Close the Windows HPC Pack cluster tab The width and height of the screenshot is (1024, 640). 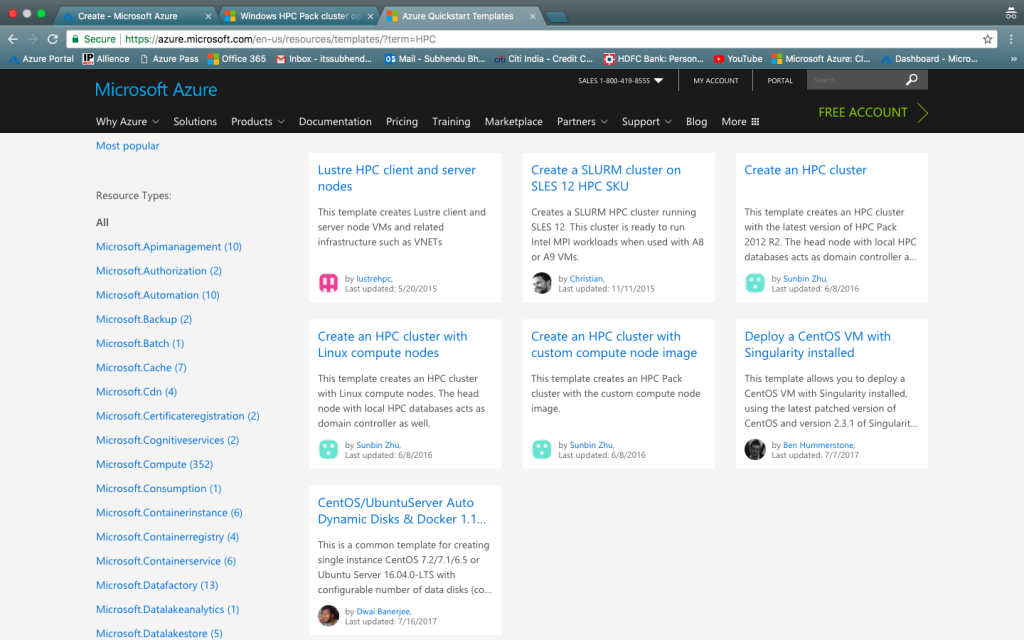[x=370, y=16]
